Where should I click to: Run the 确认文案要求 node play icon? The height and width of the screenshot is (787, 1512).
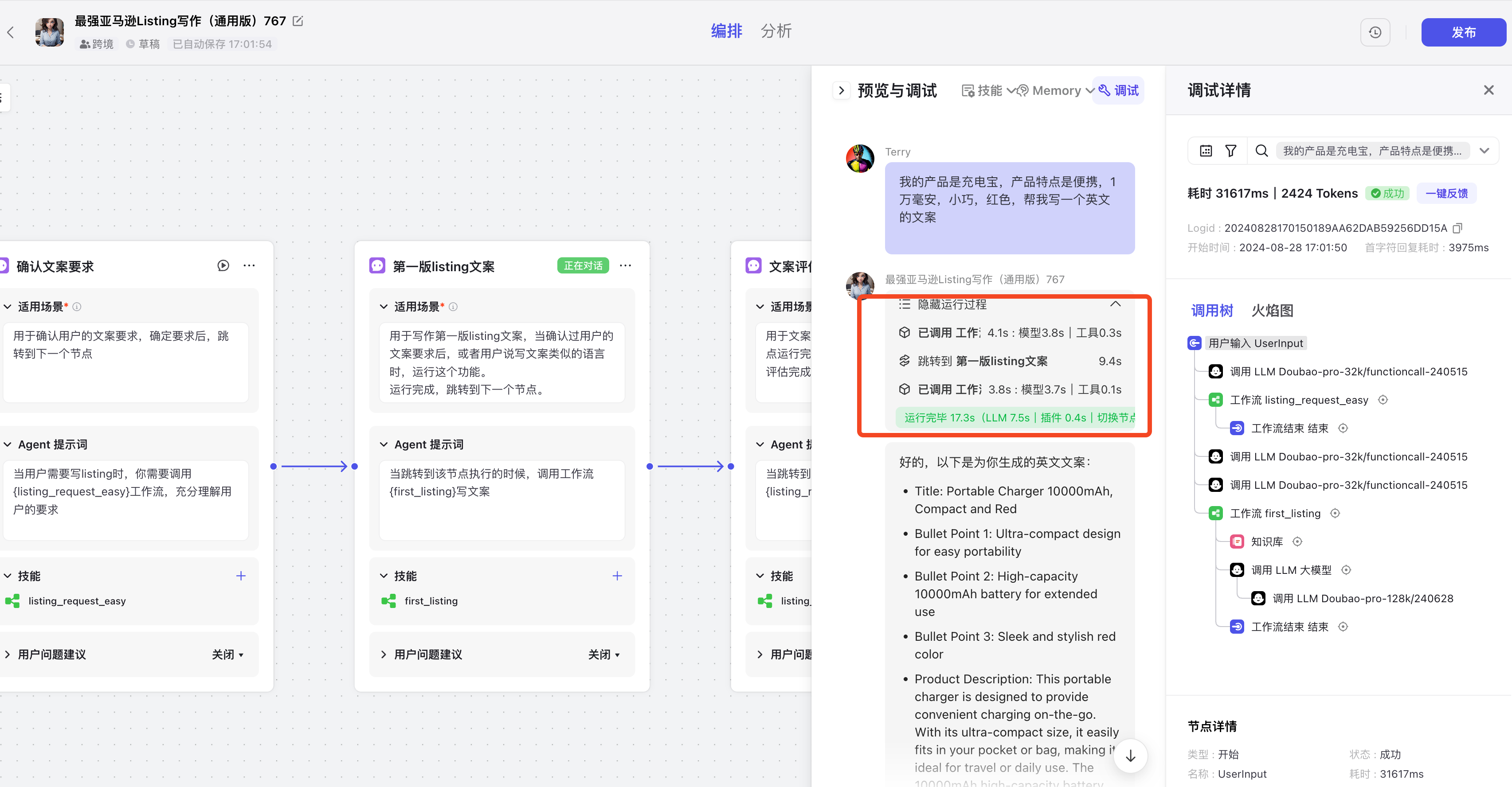pos(223,265)
